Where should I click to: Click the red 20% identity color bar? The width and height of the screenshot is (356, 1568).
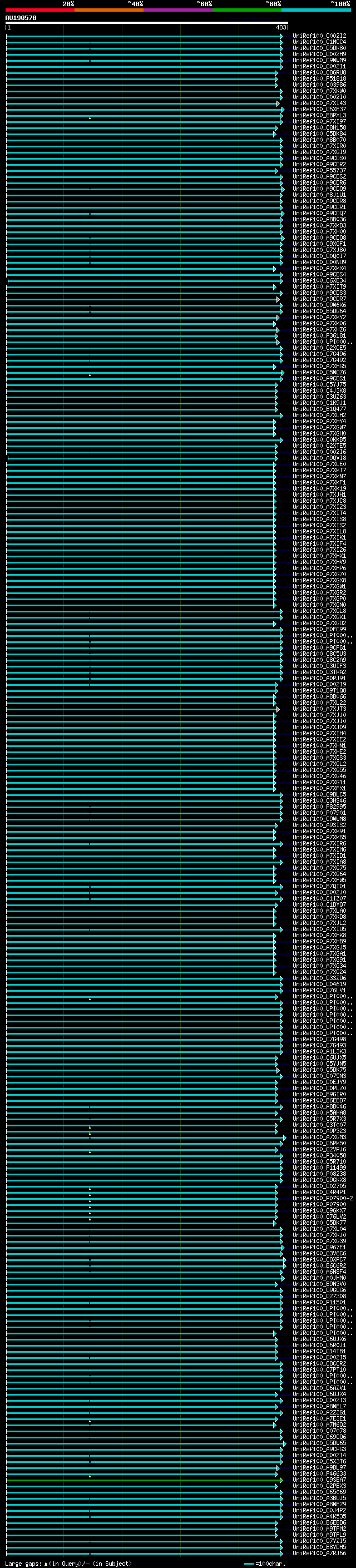[x=39, y=10]
